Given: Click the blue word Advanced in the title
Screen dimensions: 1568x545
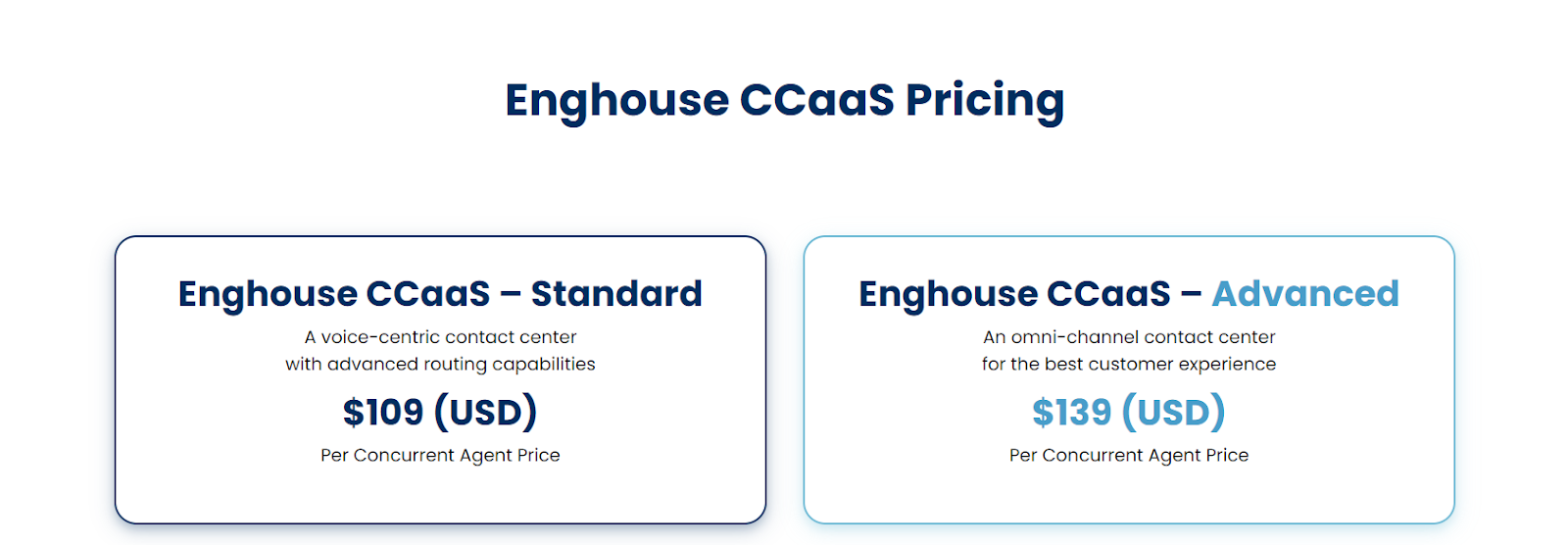Looking at the screenshot, I should (x=1305, y=294).
